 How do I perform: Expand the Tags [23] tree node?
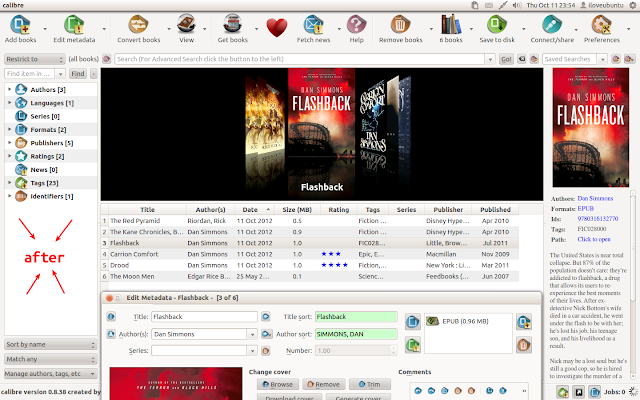pos(9,183)
